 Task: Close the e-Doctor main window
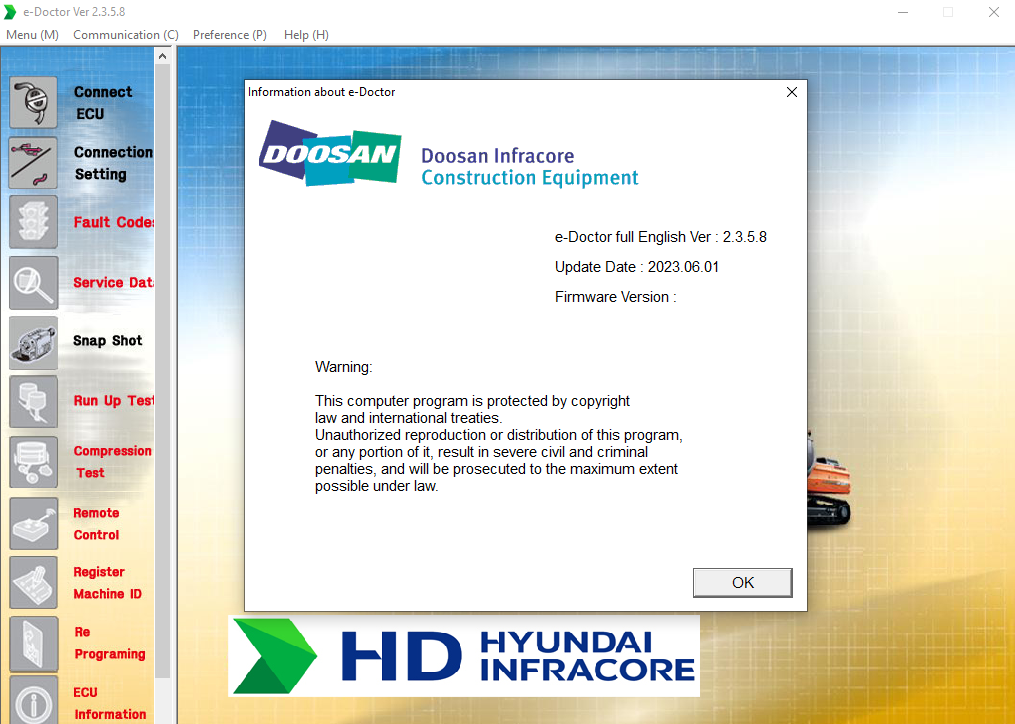coord(994,12)
